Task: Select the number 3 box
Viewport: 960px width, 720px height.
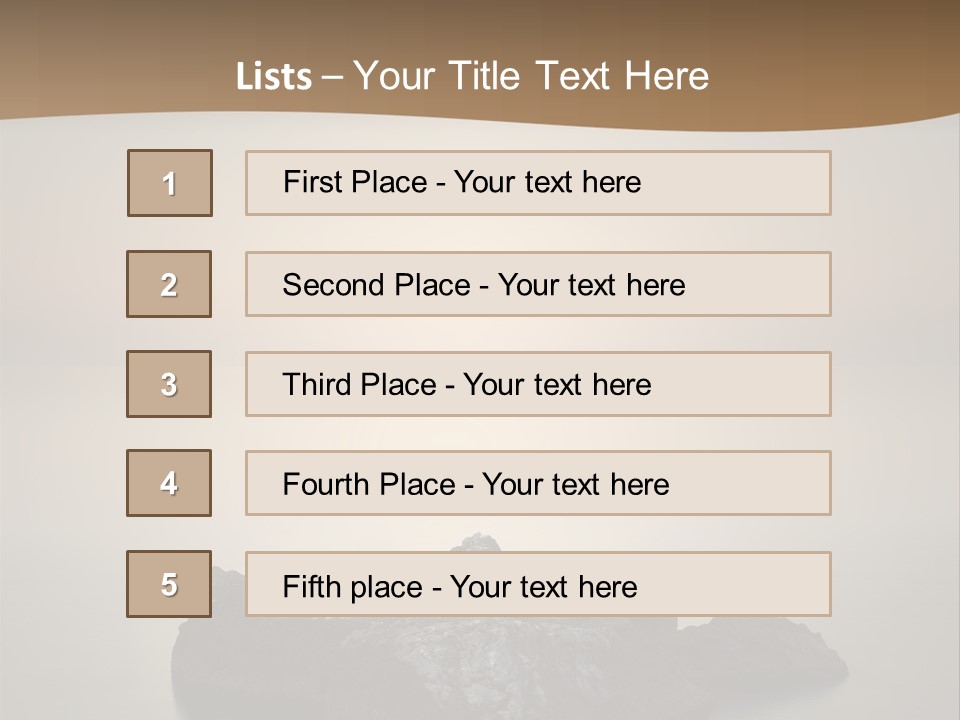Action: click(169, 384)
